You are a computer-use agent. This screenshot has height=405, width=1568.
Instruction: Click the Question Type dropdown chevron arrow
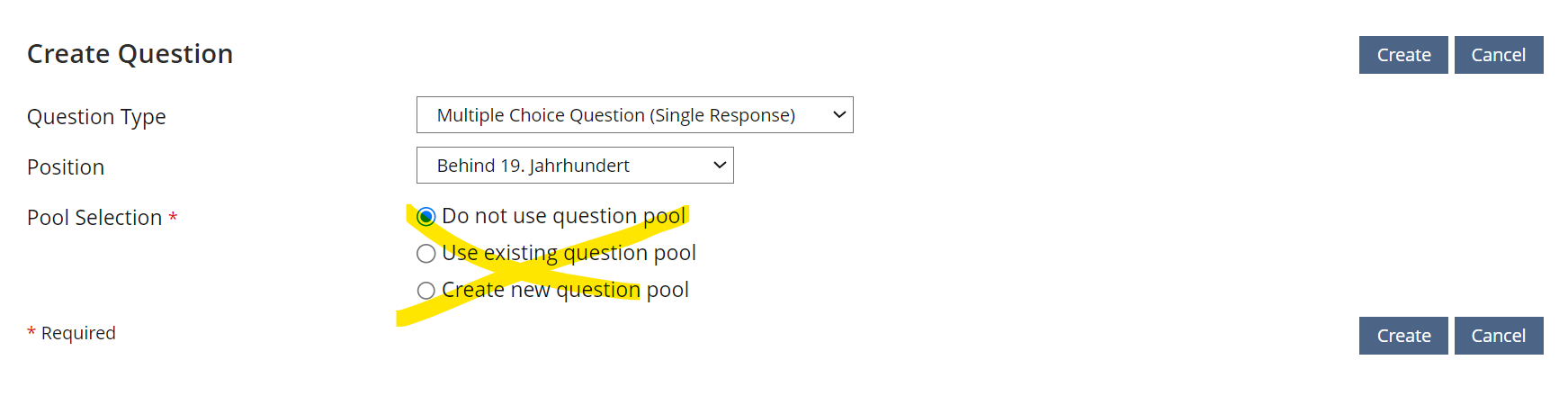point(838,115)
